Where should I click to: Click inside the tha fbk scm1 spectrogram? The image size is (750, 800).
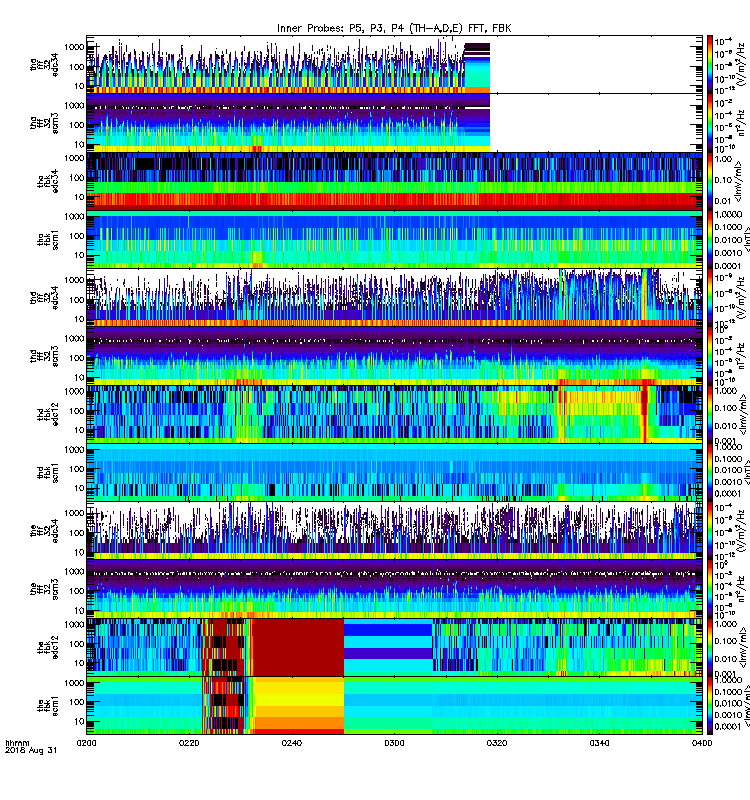(x=394, y=240)
